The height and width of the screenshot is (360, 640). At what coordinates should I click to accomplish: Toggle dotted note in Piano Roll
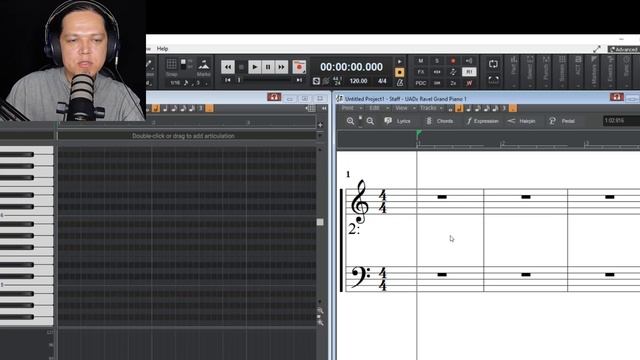click(209, 108)
